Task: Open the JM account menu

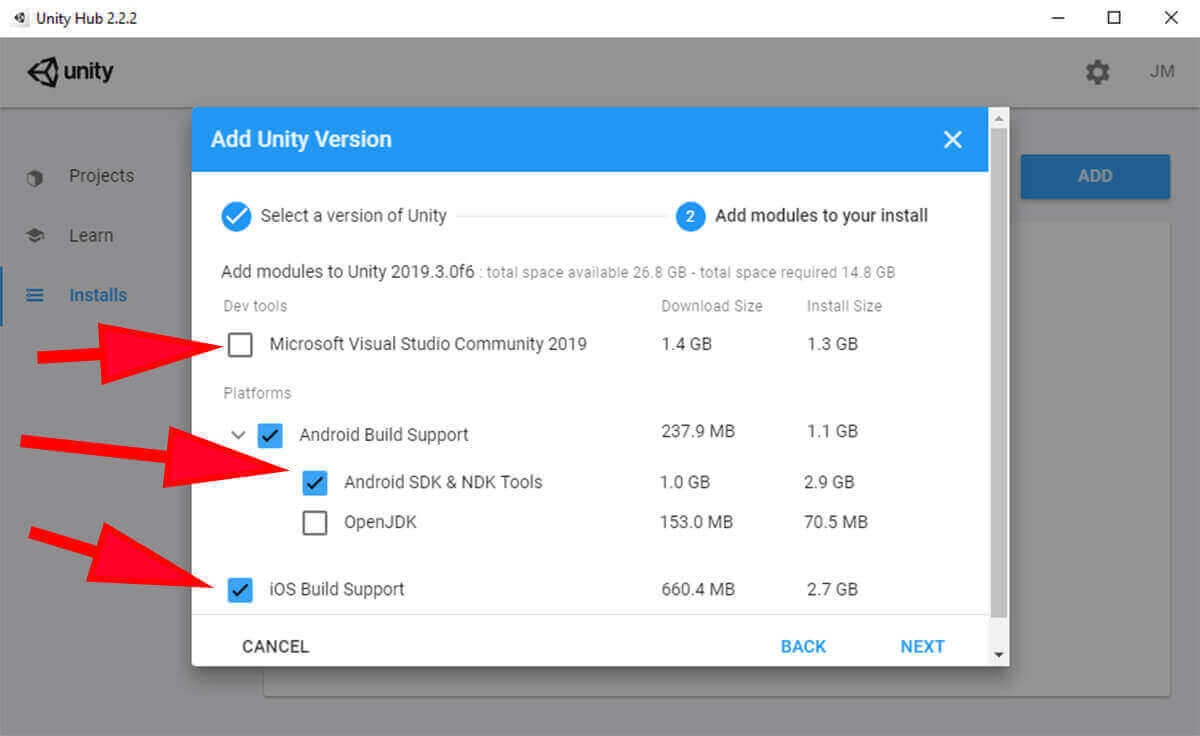Action: 1162,72
